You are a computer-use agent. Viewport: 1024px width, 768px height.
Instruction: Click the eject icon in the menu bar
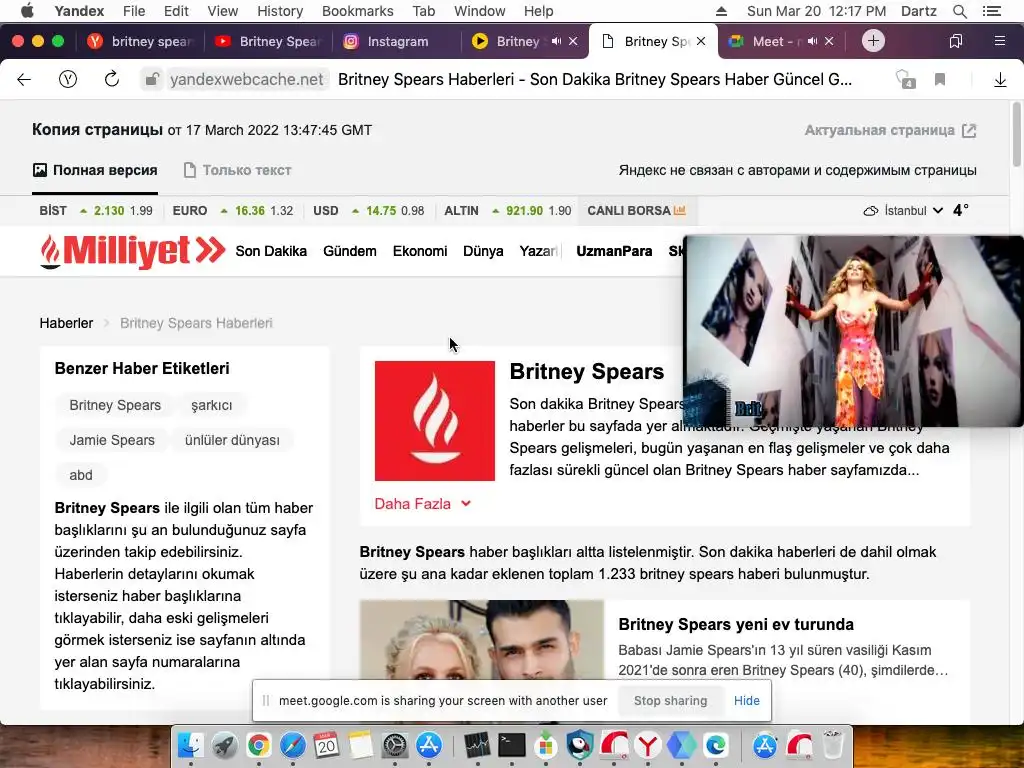[721, 11]
